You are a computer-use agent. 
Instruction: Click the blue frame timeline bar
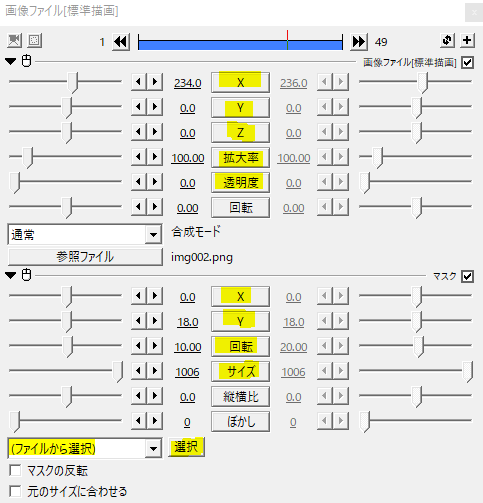pos(240,45)
